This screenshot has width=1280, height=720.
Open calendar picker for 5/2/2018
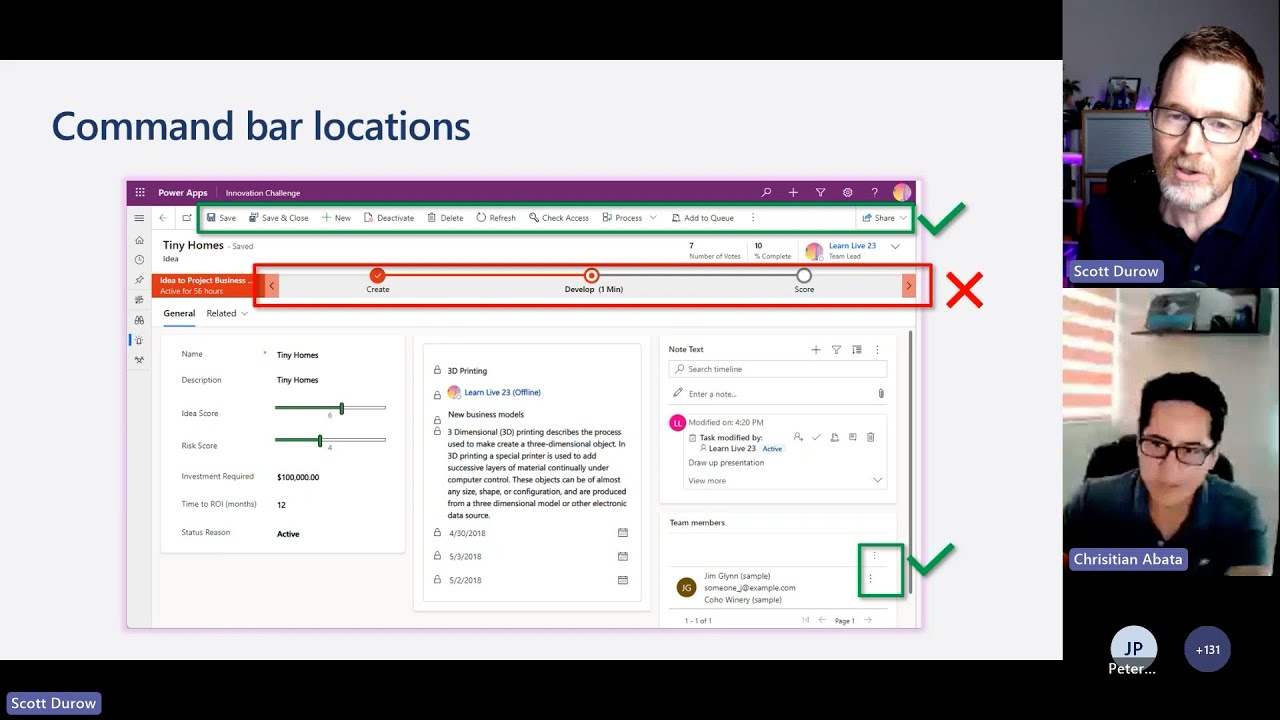623,580
